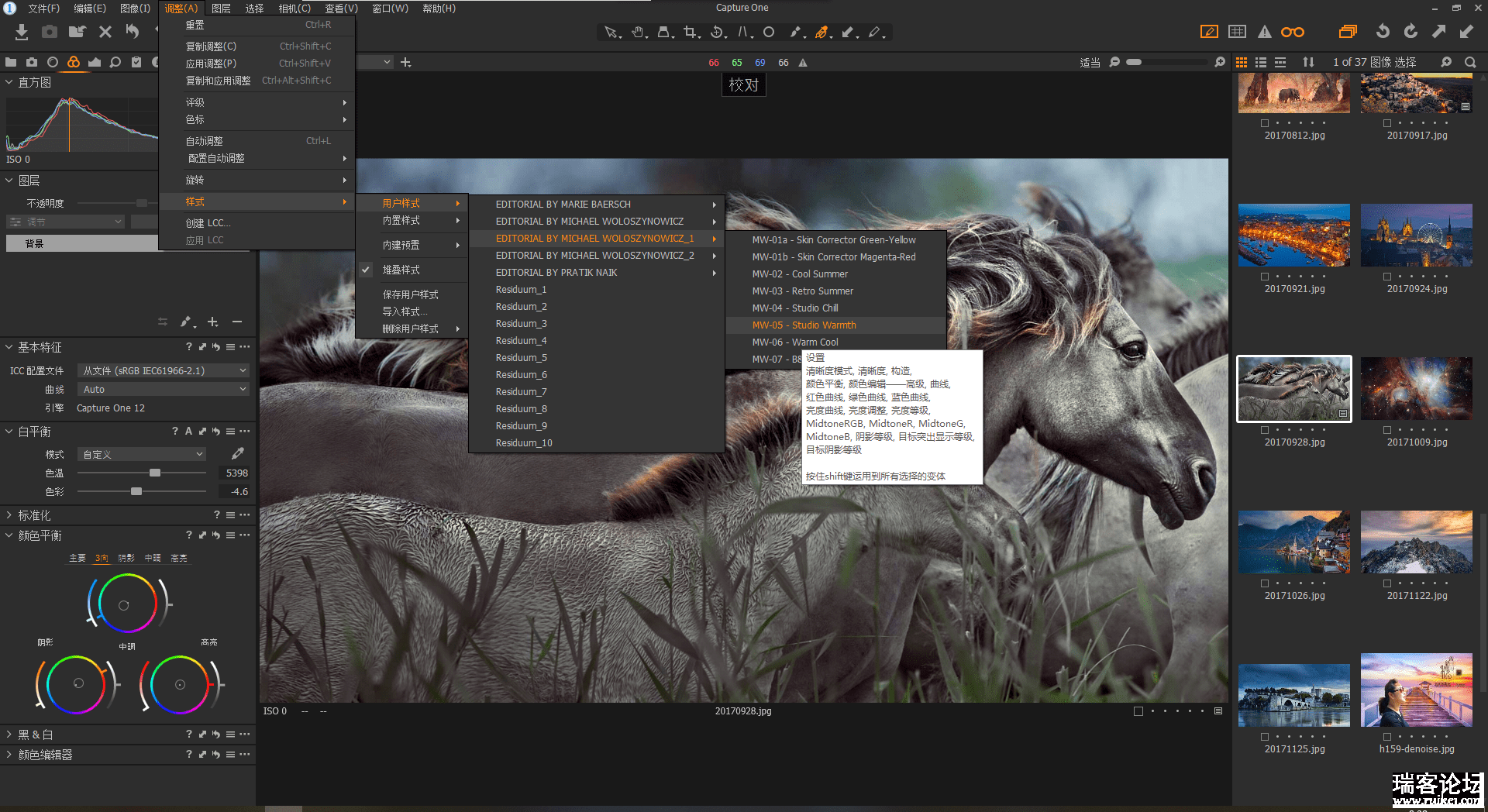This screenshot has width=1488, height=812.
Task: Click the Capture camera icon in the top toolbar
Action: 50,32
